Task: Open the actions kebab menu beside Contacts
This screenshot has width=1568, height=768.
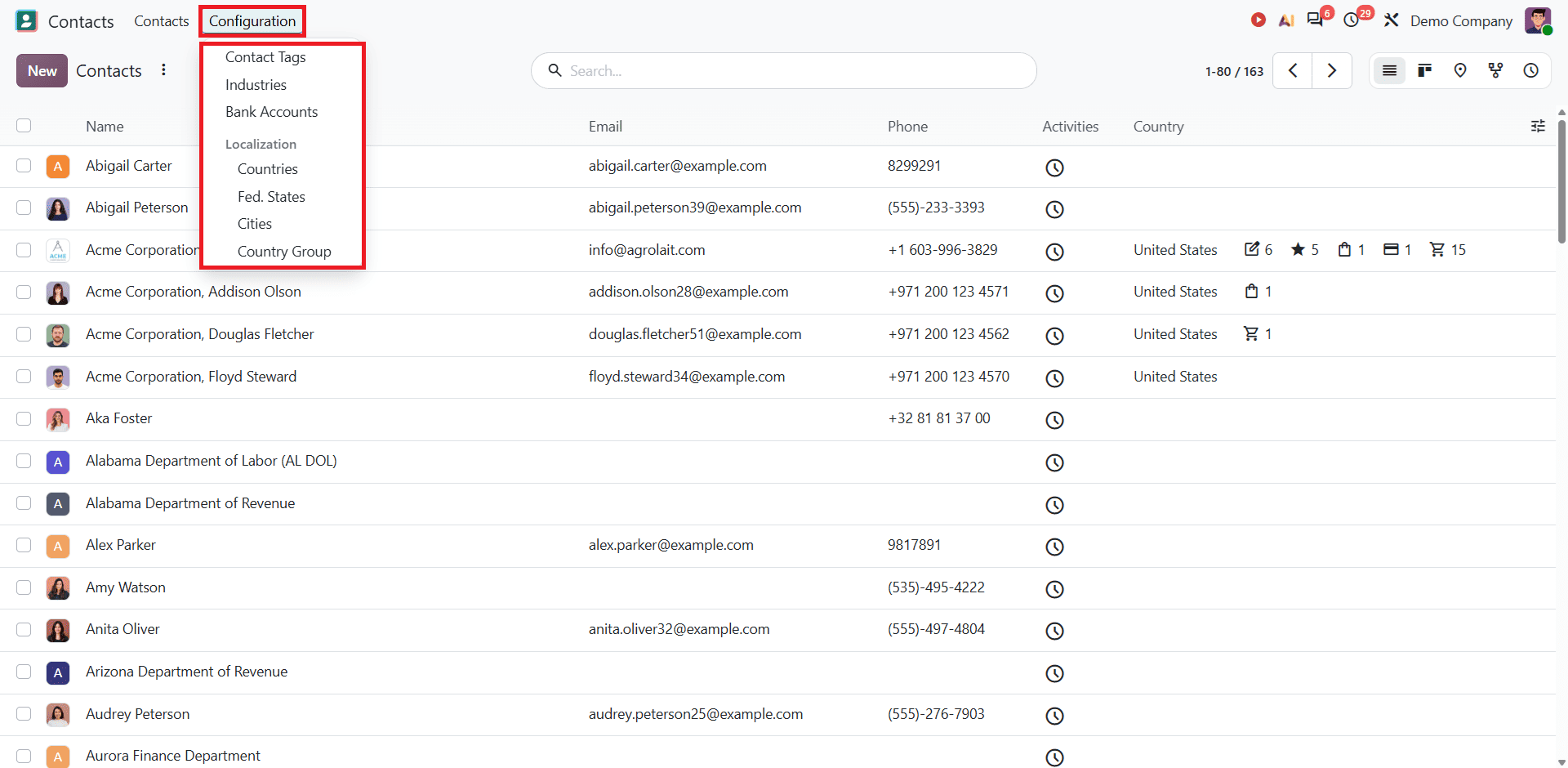Action: (x=163, y=70)
